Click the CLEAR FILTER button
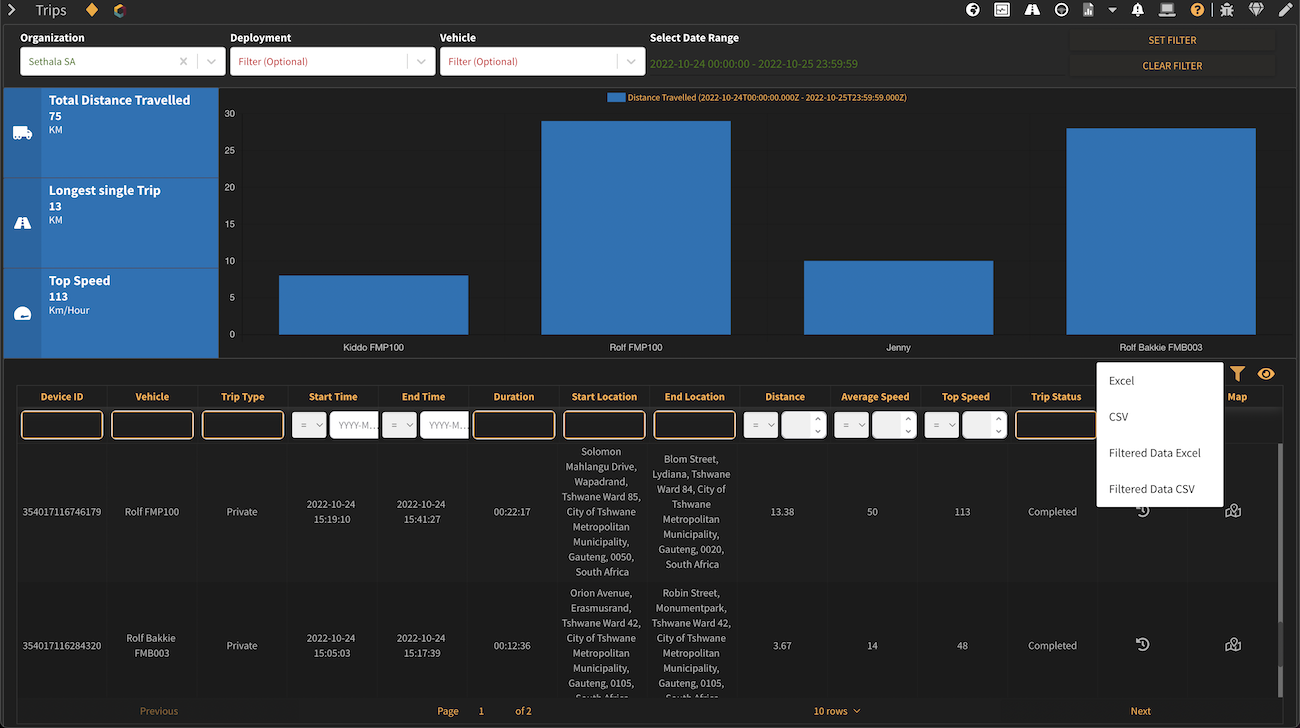Viewport: 1300px width, 728px height. 1172,66
